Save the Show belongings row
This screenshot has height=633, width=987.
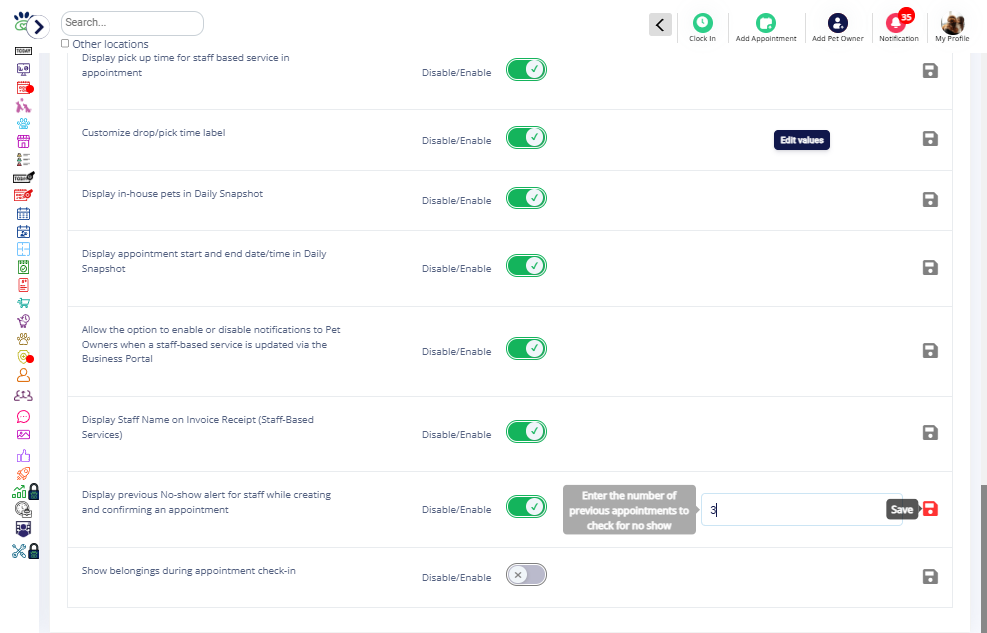(930, 576)
